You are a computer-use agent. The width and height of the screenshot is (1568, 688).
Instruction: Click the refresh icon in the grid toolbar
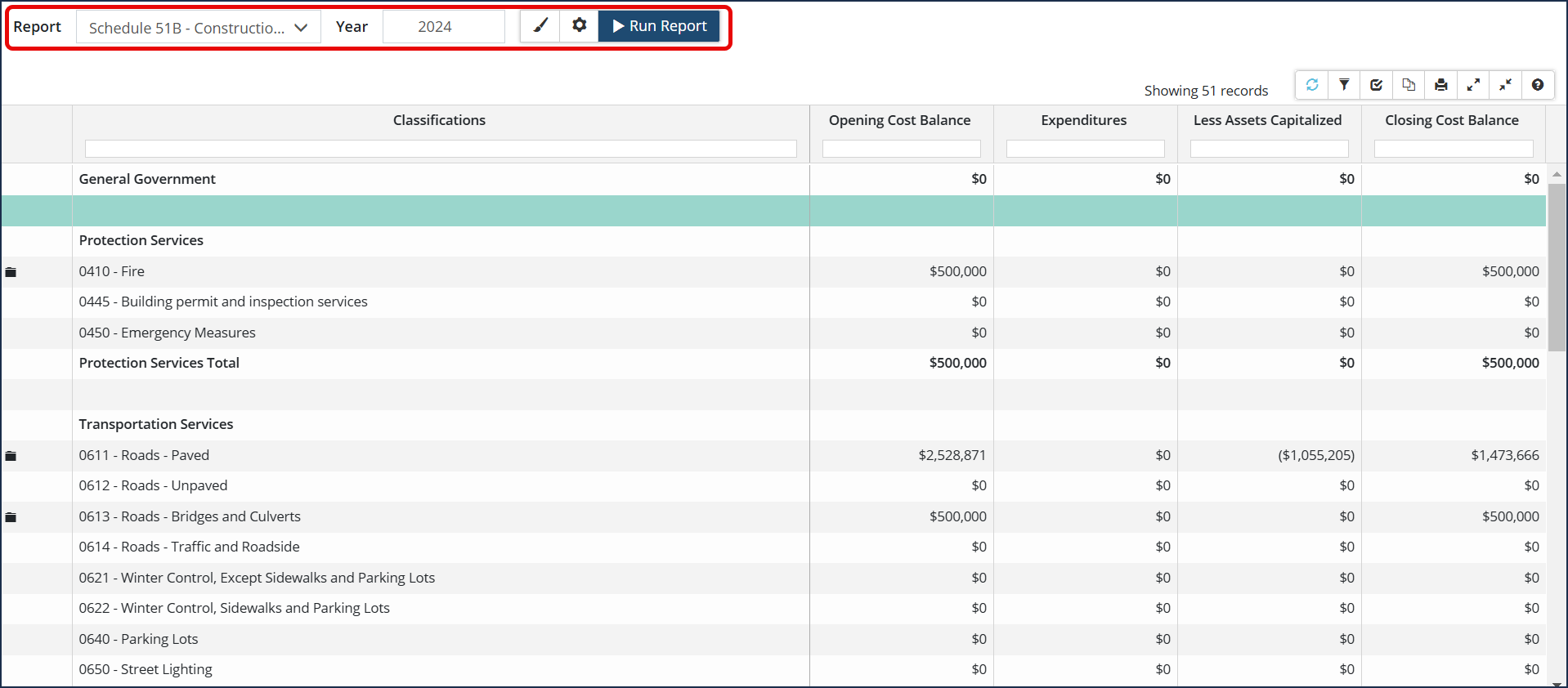click(1312, 85)
